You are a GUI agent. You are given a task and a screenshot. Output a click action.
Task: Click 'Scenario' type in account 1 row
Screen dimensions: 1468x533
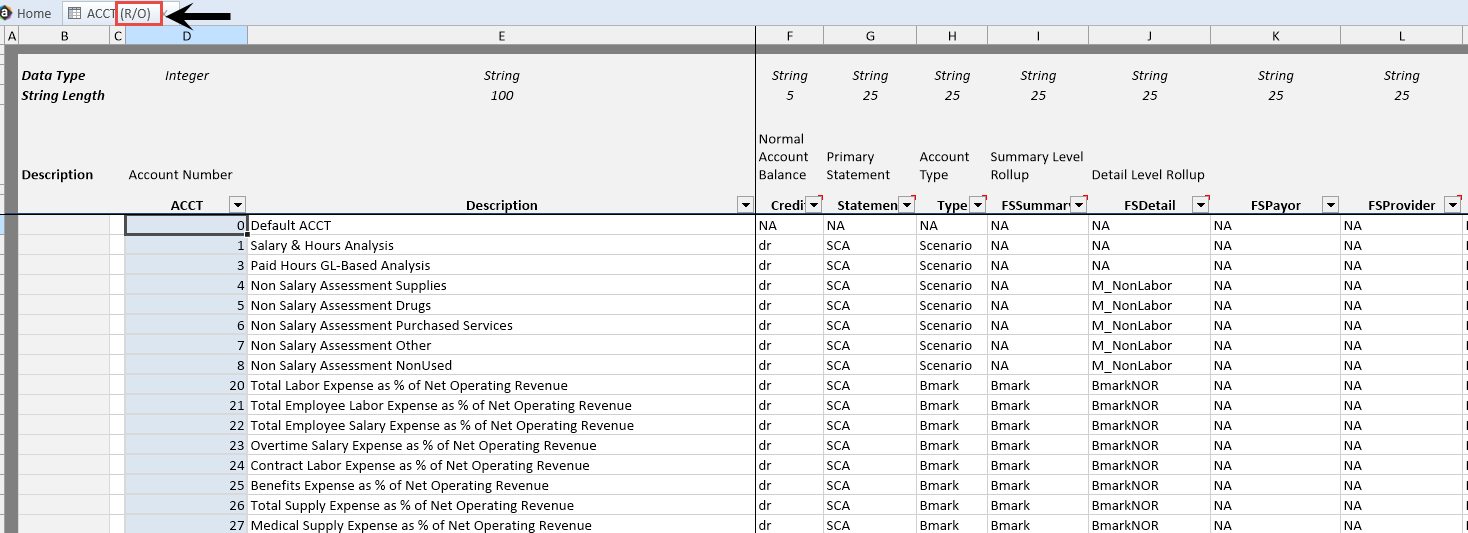952,245
